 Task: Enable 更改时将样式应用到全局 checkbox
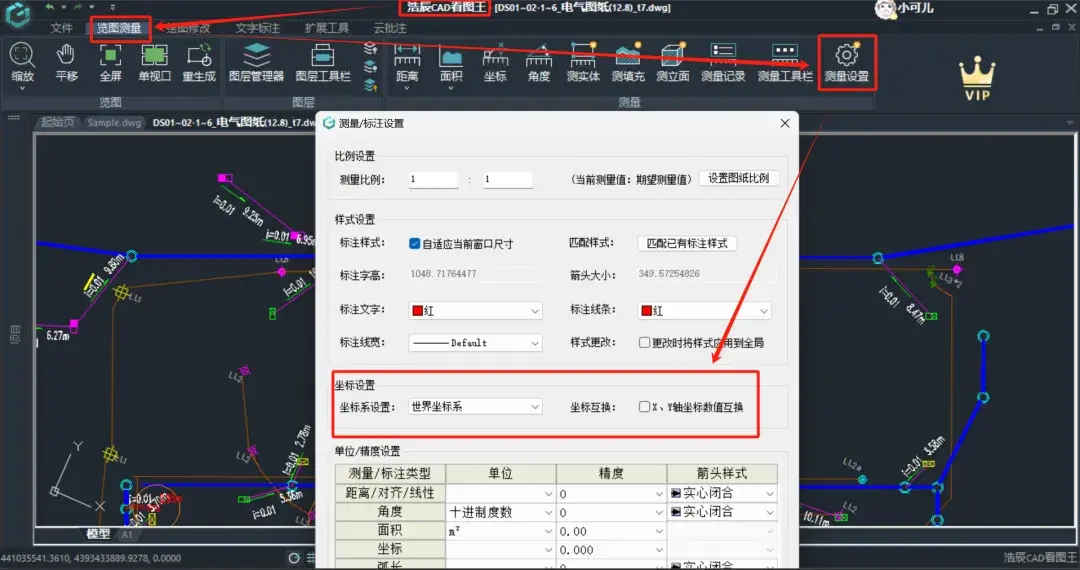[644, 343]
